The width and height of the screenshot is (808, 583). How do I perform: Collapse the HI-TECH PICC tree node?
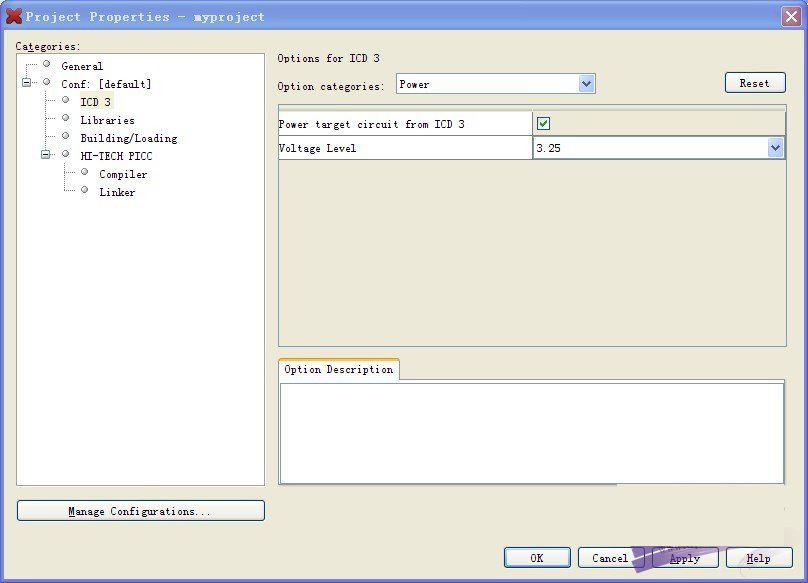(45, 154)
